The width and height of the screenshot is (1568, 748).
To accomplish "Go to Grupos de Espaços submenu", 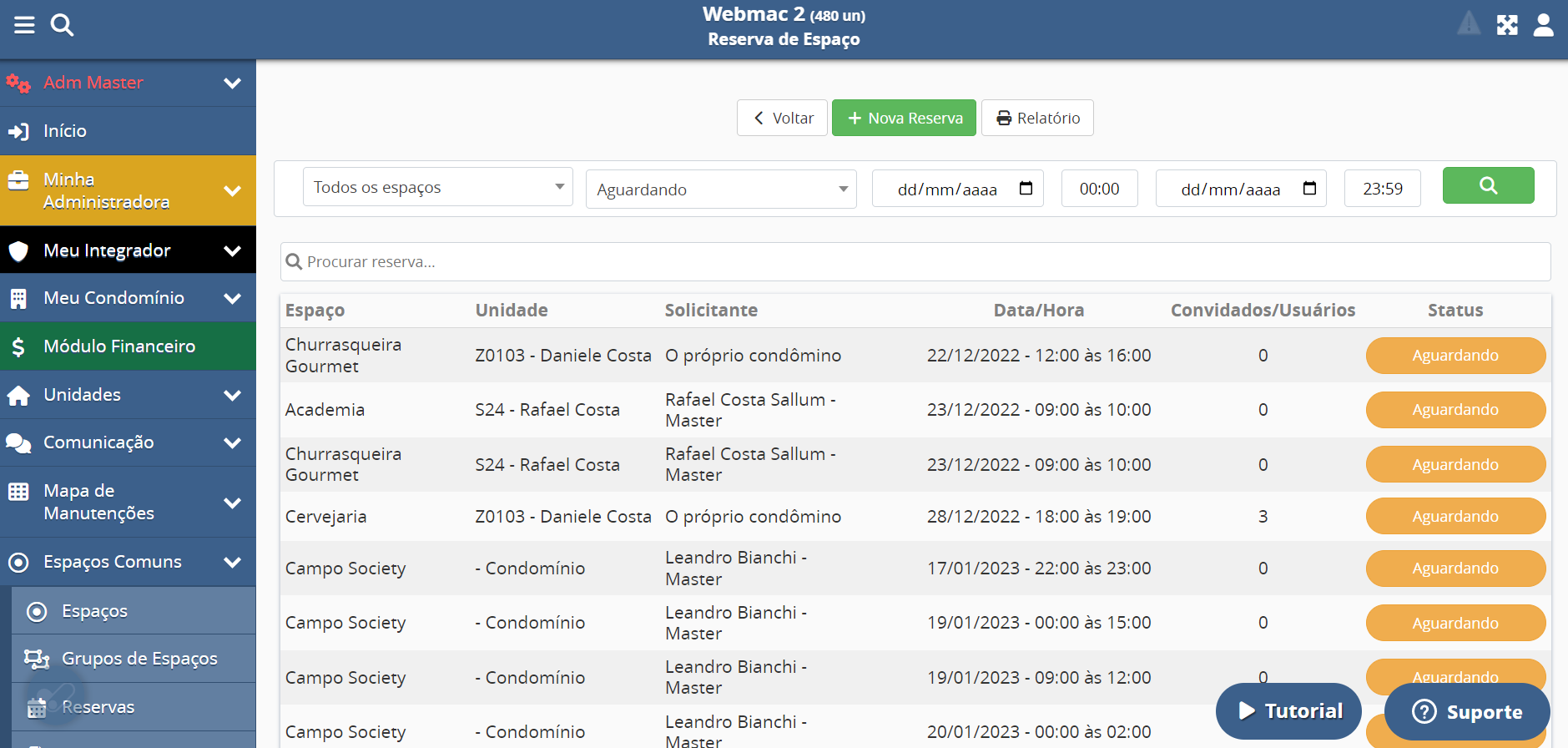I will point(139,659).
